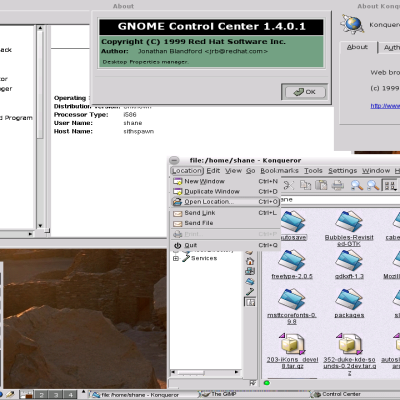This screenshot has width=400, height=400.
Task: Click the blue folder sidebar tab icon
Action: click(x=250, y=281)
